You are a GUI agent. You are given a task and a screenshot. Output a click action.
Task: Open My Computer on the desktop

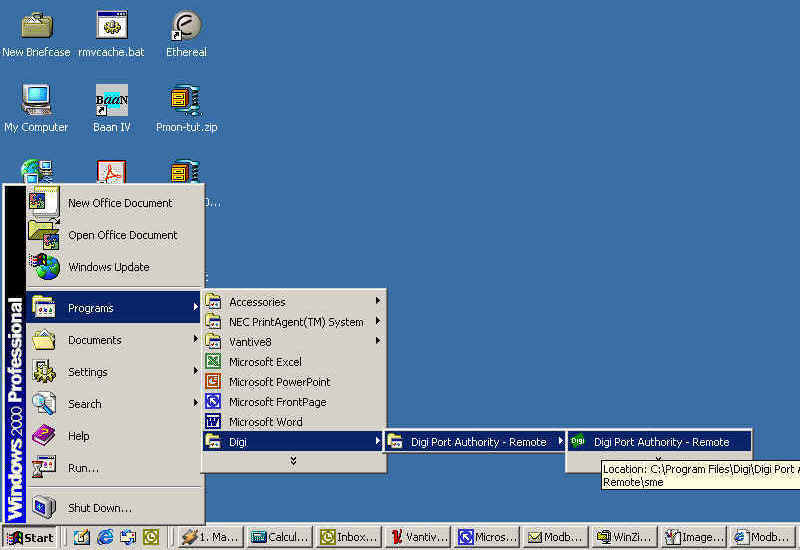[36, 101]
